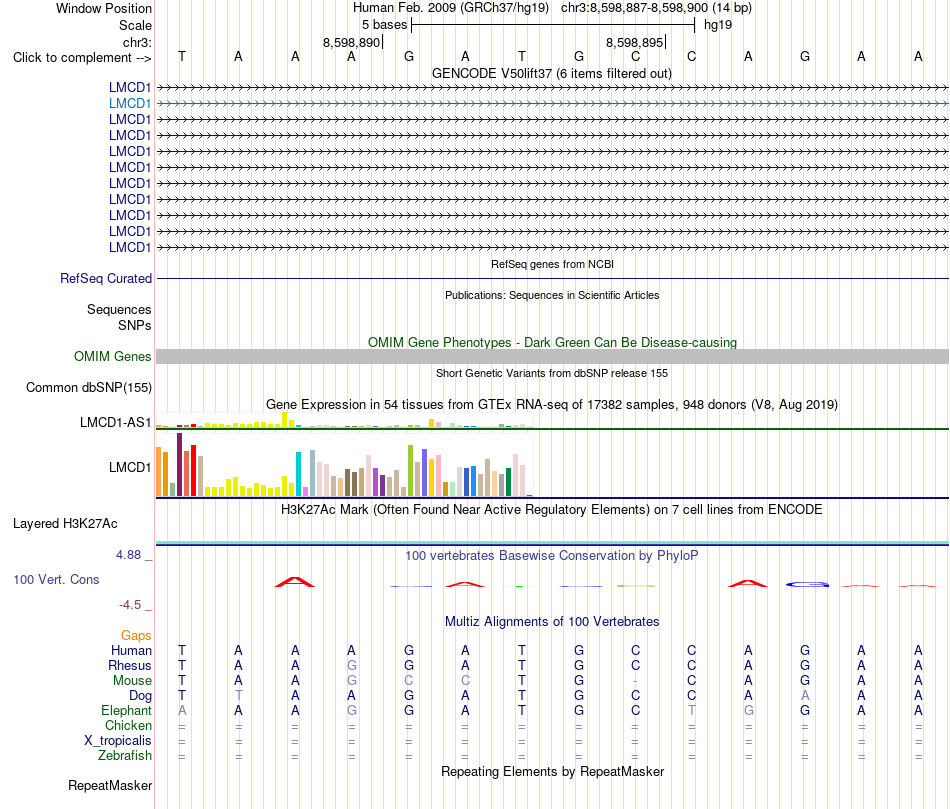Click the X_tropicalis alignment row label
This screenshot has height=809, width=950.
click(x=118, y=741)
